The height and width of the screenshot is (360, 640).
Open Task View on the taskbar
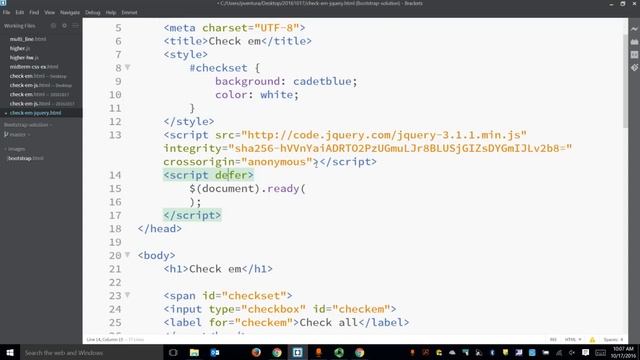click(173, 352)
